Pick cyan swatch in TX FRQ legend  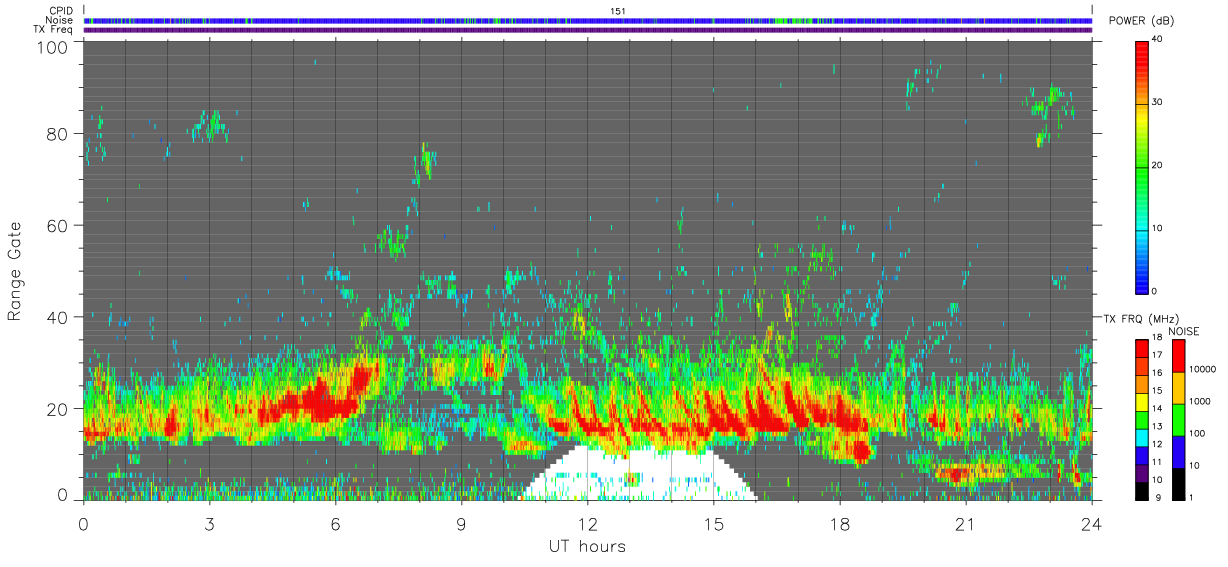click(1141, 436)
